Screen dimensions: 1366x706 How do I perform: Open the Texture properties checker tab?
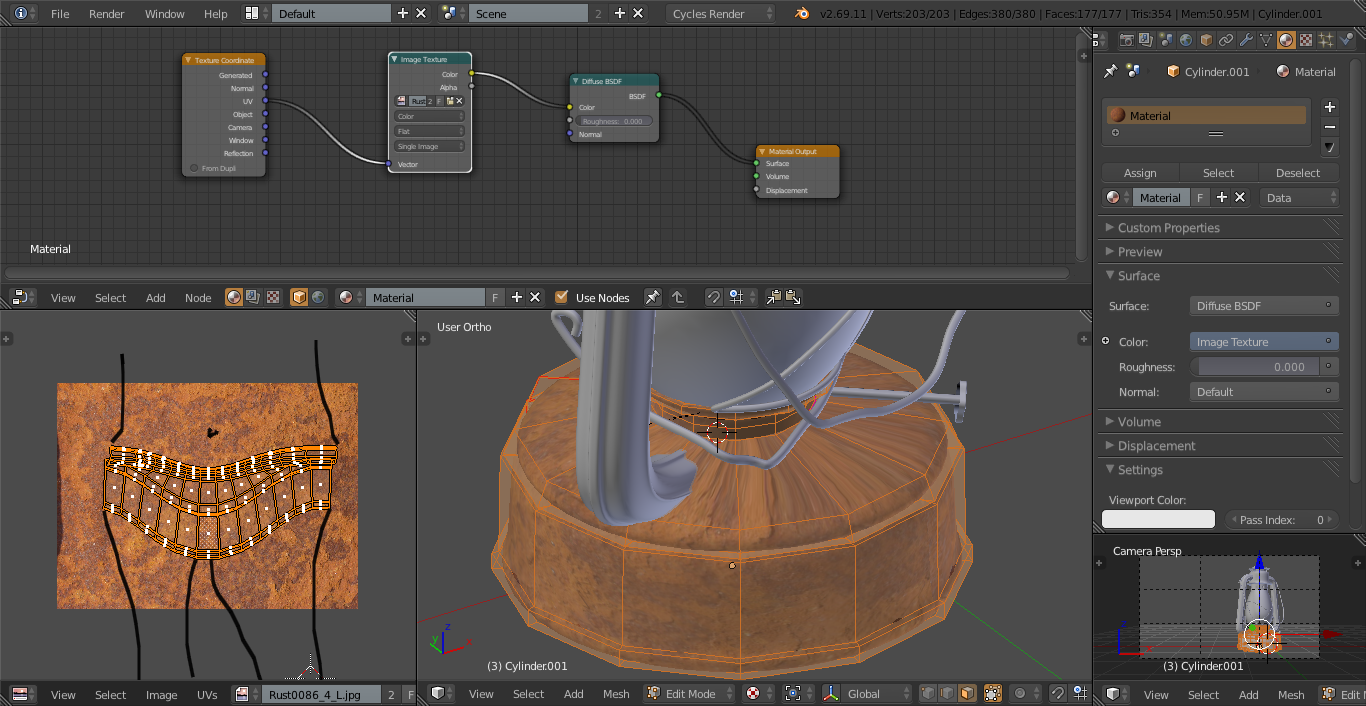[x=1306, y=40]
